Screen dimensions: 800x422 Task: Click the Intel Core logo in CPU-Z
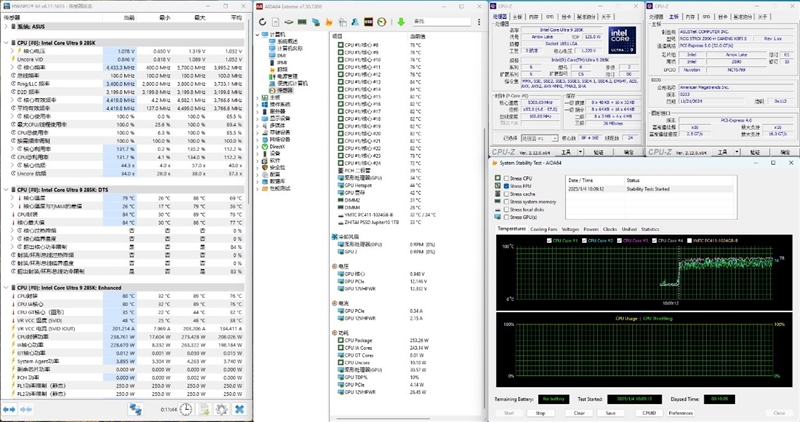(x=622, y=40)
